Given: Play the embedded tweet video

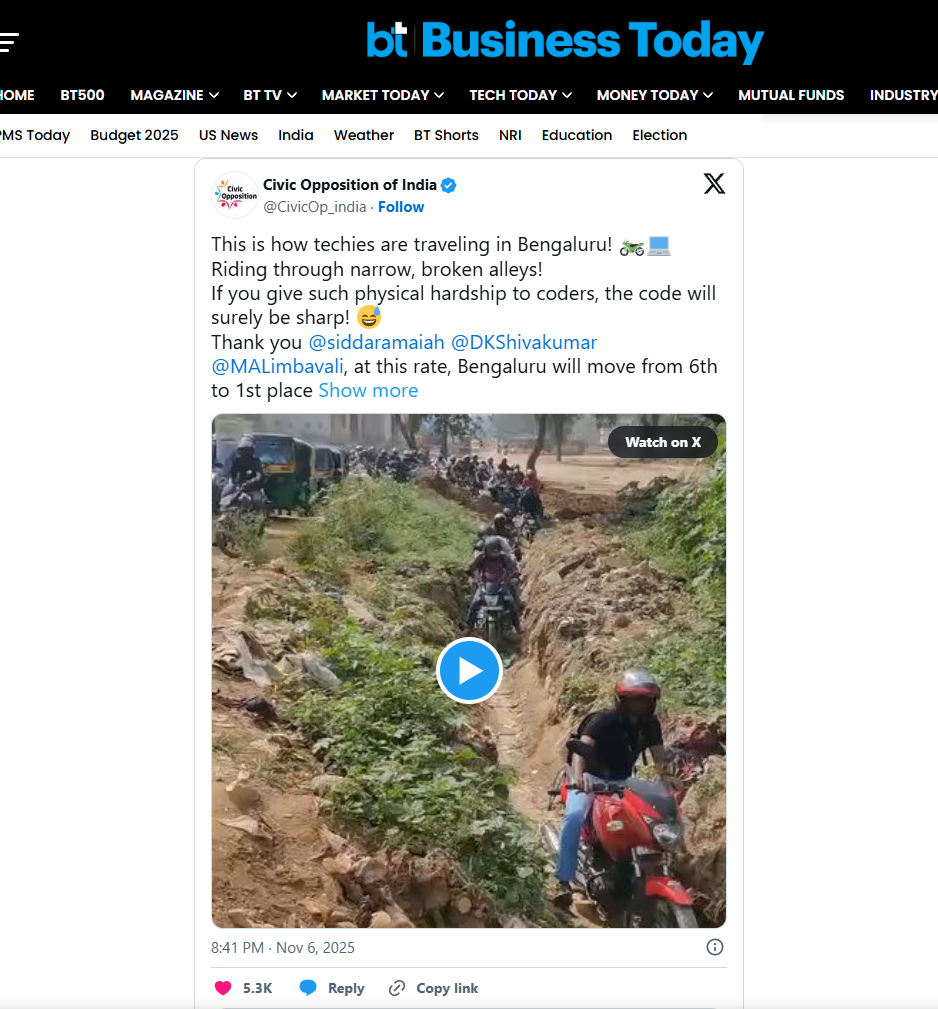Looking at the screenshot, I should [469, 671].
